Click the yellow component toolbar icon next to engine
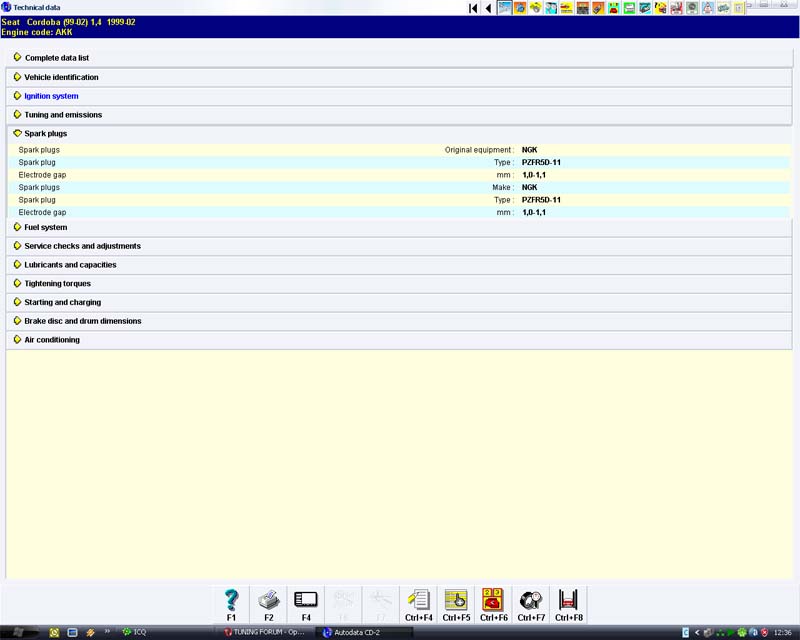Image resolution: width=800 pixels, height=640 pixels. tap(536, 8)
